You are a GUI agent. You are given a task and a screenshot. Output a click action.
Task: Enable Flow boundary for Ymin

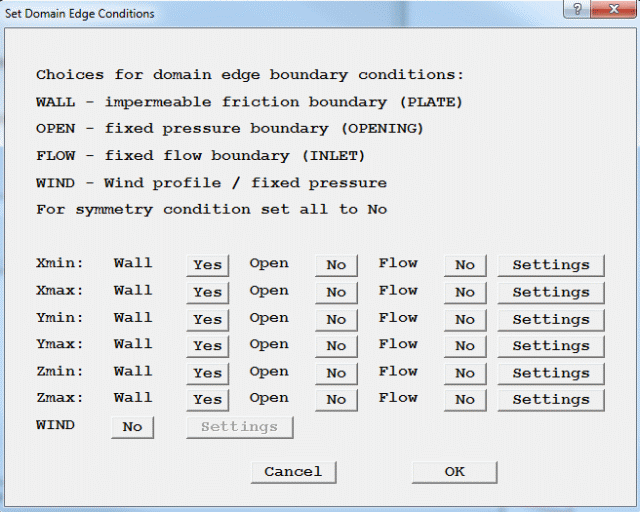click(465, 319)
